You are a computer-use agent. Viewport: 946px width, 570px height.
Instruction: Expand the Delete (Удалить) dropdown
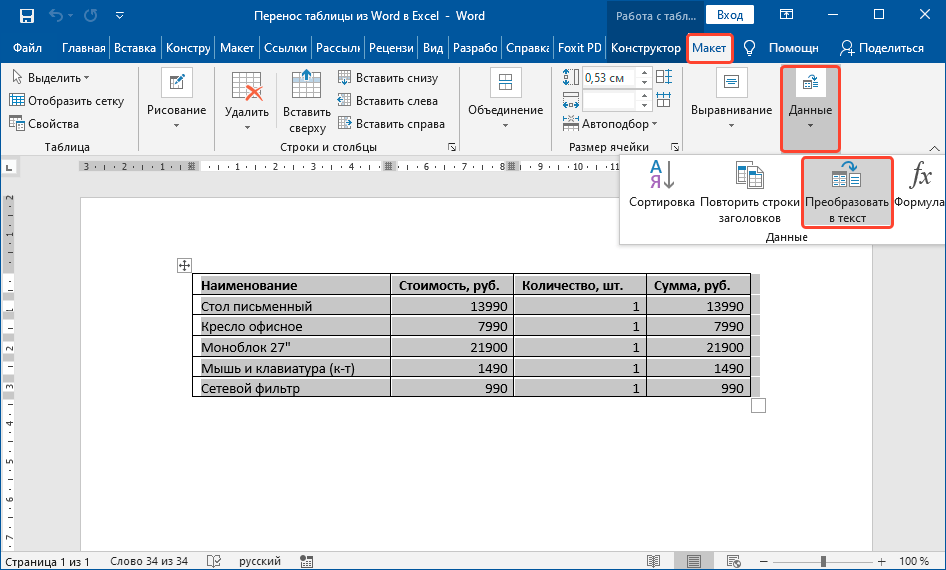coord(246,124)
